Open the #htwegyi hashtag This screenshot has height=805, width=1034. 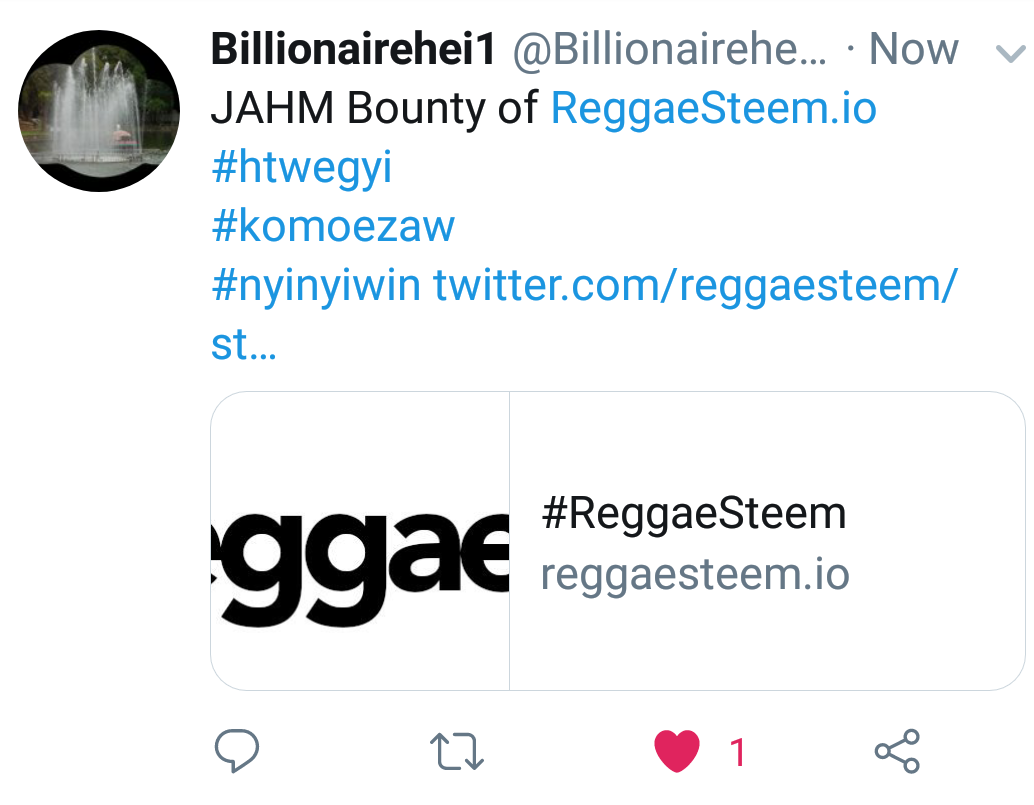click(x=302, y=168)
